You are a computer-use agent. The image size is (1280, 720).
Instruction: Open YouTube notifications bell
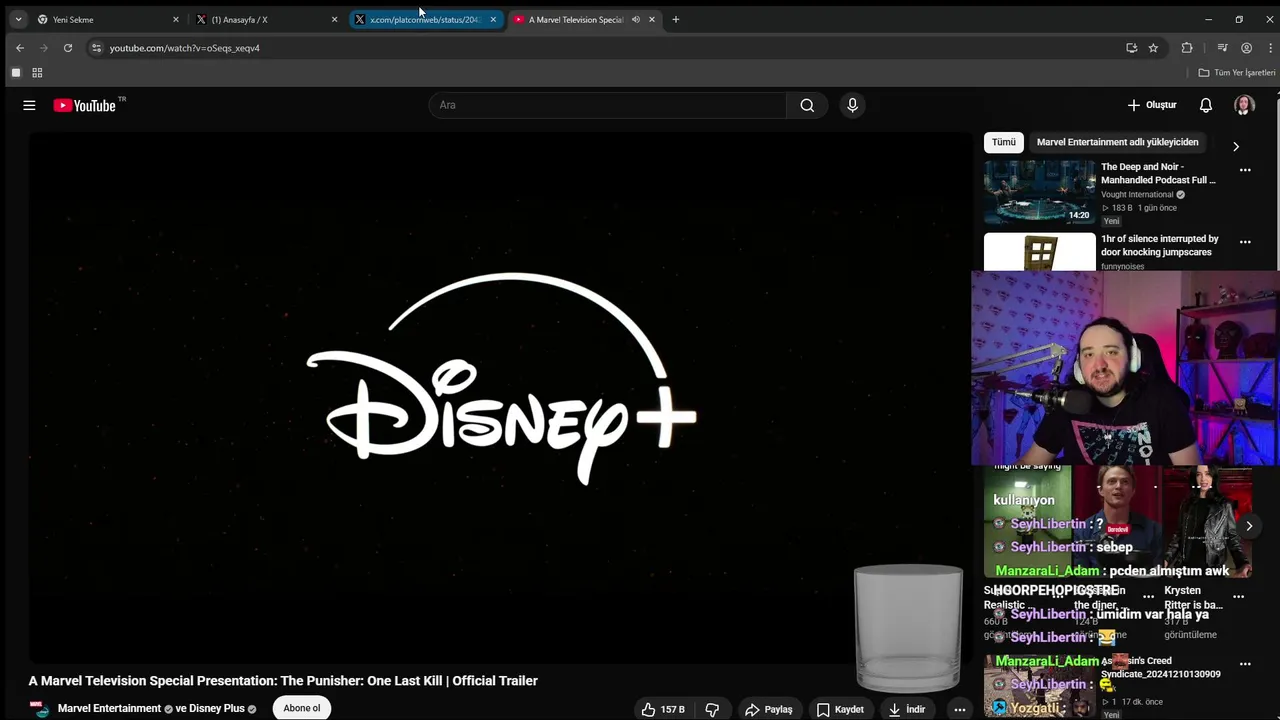point(1206,105)
